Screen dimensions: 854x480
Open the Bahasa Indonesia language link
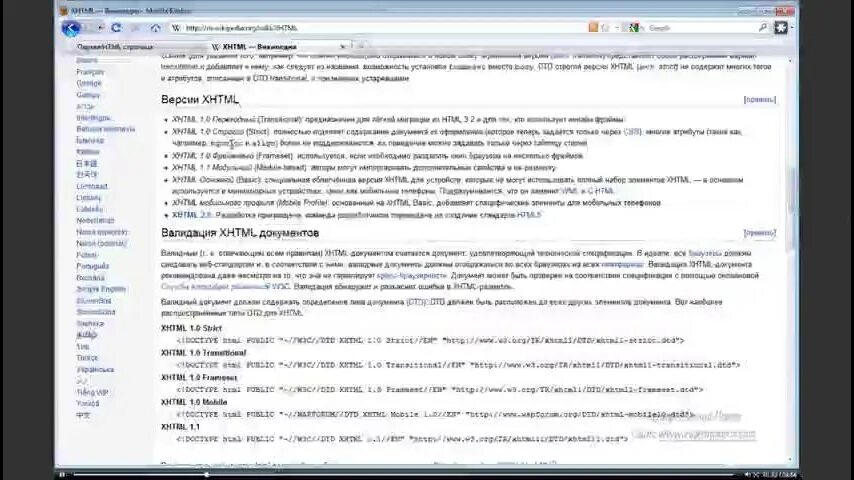[106, 129]
